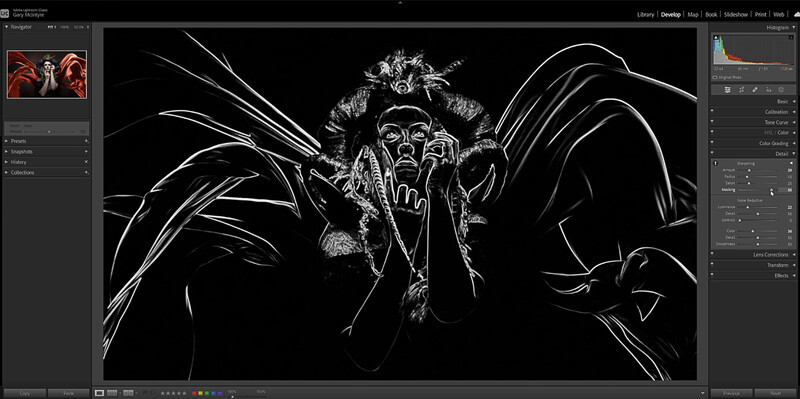Toggle the Original Photo checkbox

tap(715, 77)
